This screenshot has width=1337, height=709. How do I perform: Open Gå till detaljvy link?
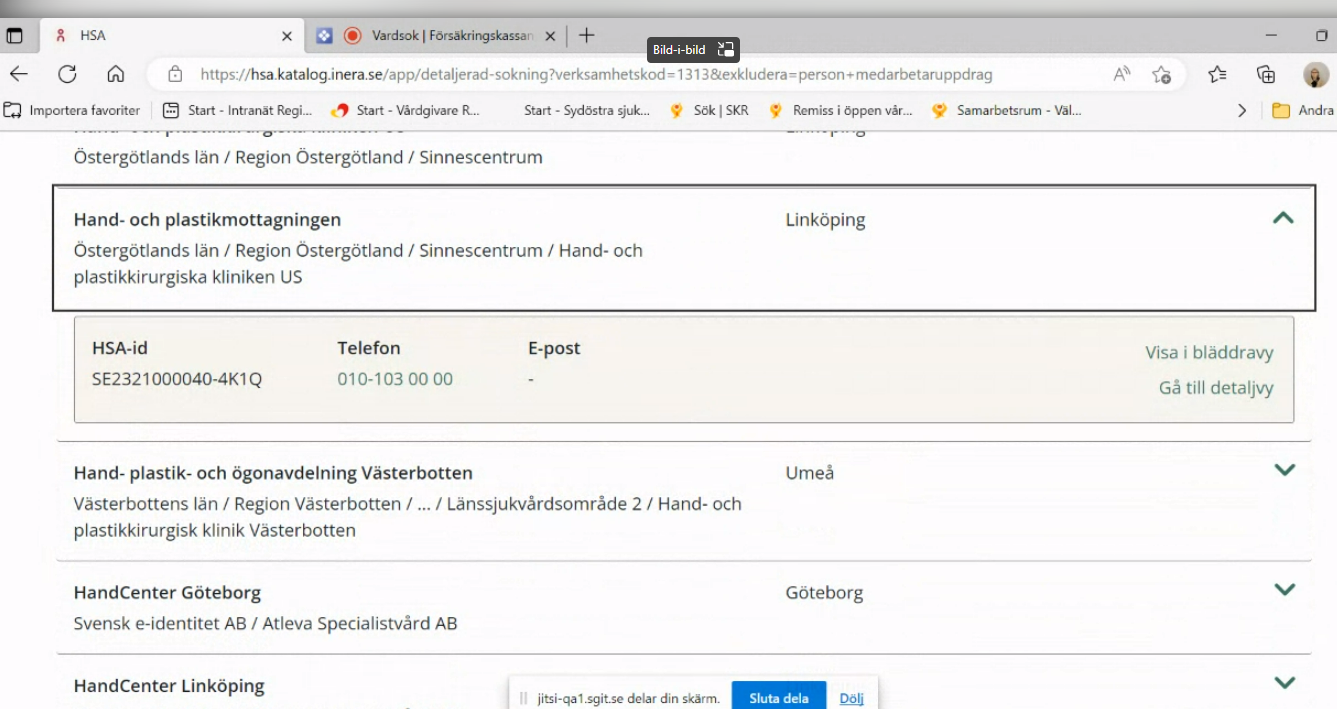pyautogui.click(x=1215, y=388)
